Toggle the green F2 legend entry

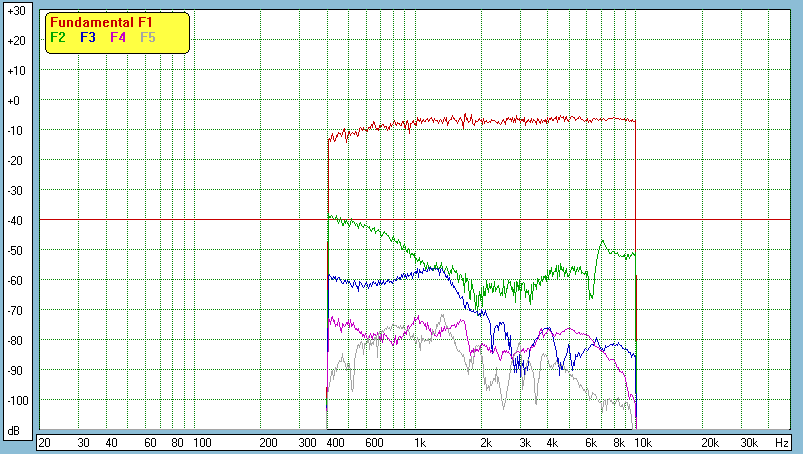click(x=58, y=37)
